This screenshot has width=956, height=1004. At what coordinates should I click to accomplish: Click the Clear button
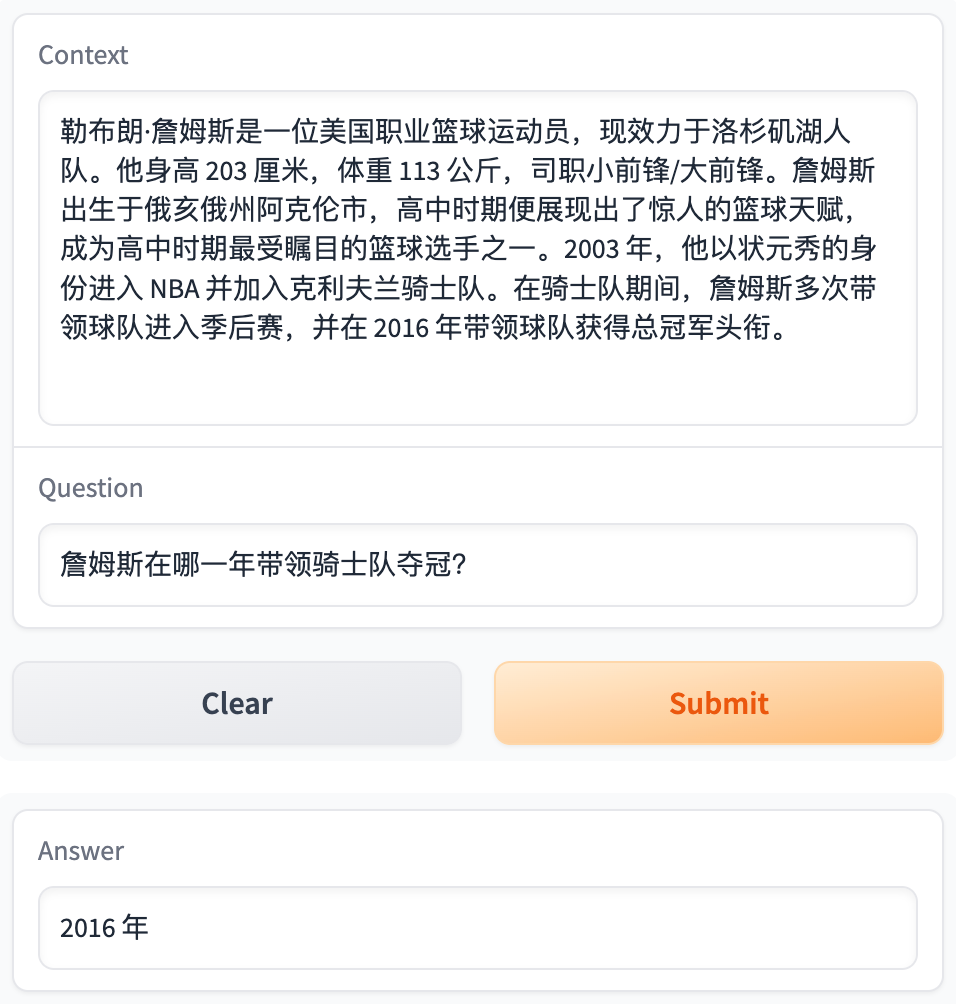coord(237,703)
